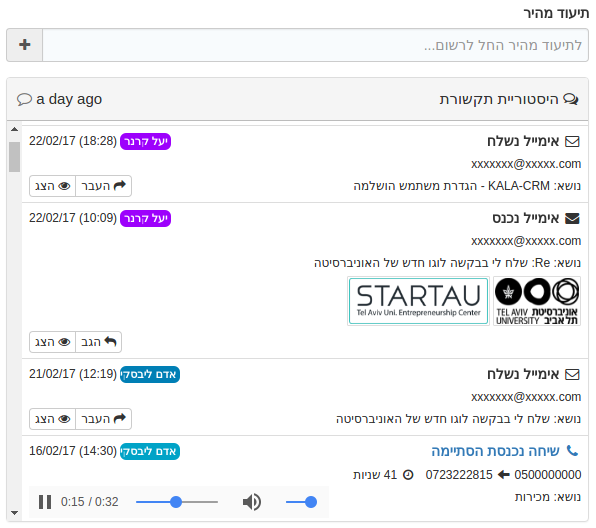Click the נושא: מכירות call subject
The height and width of the screenshot is (528, 596).
click(x=548, y=497)
